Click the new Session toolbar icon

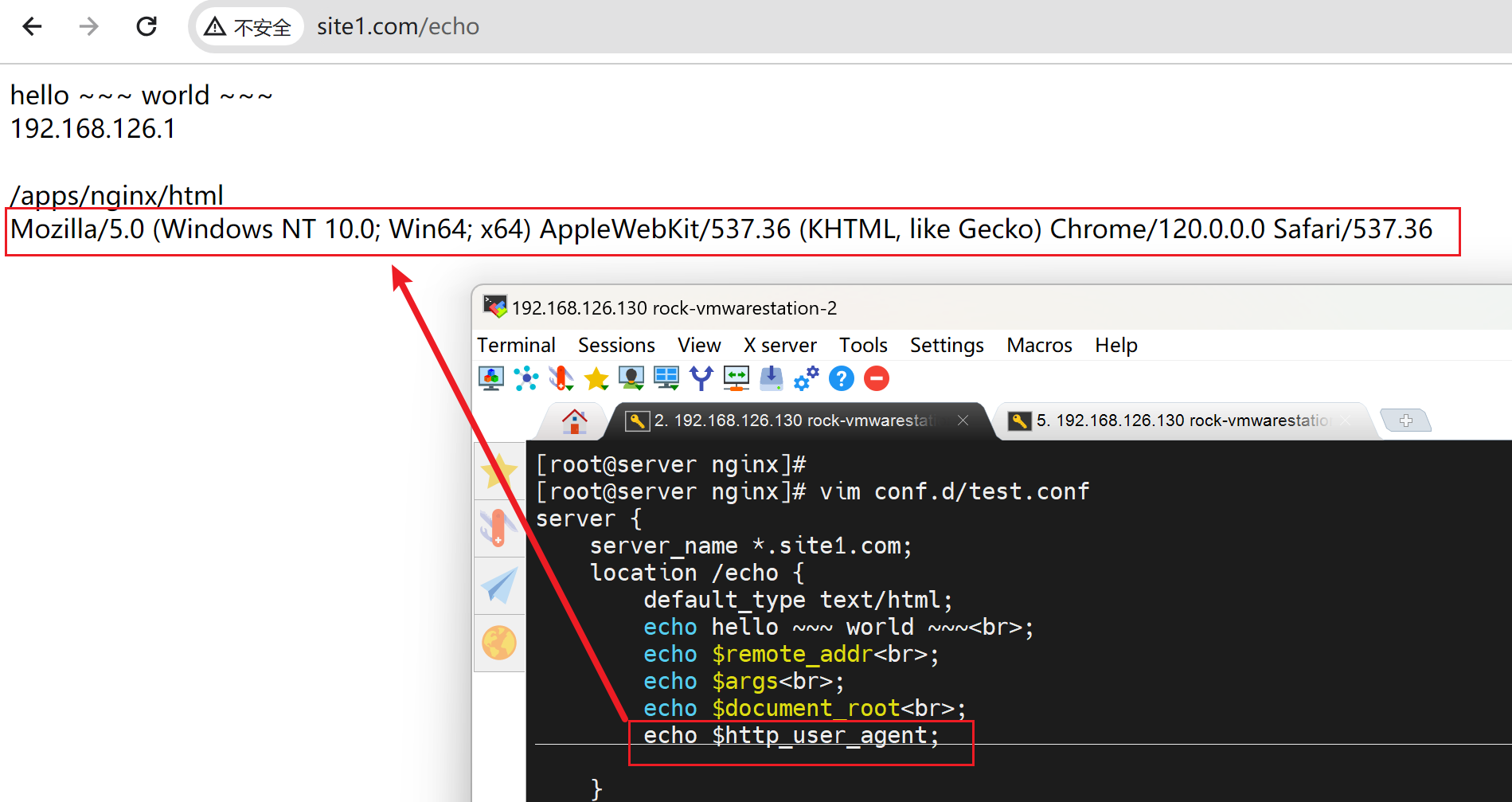click(491, 378)
